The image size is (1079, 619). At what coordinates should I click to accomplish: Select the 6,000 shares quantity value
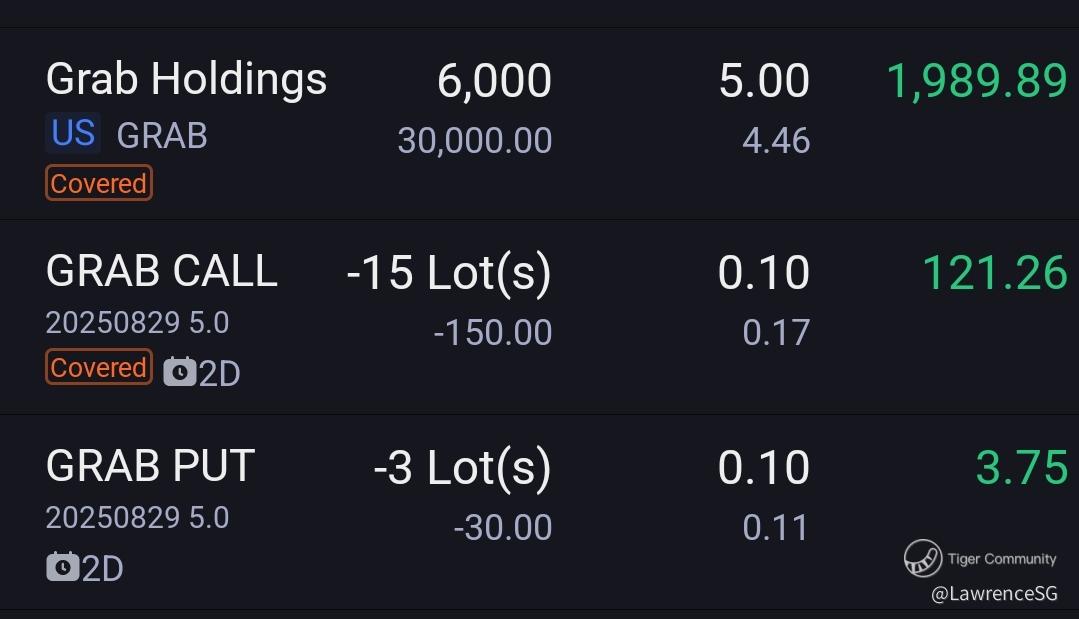494,80
